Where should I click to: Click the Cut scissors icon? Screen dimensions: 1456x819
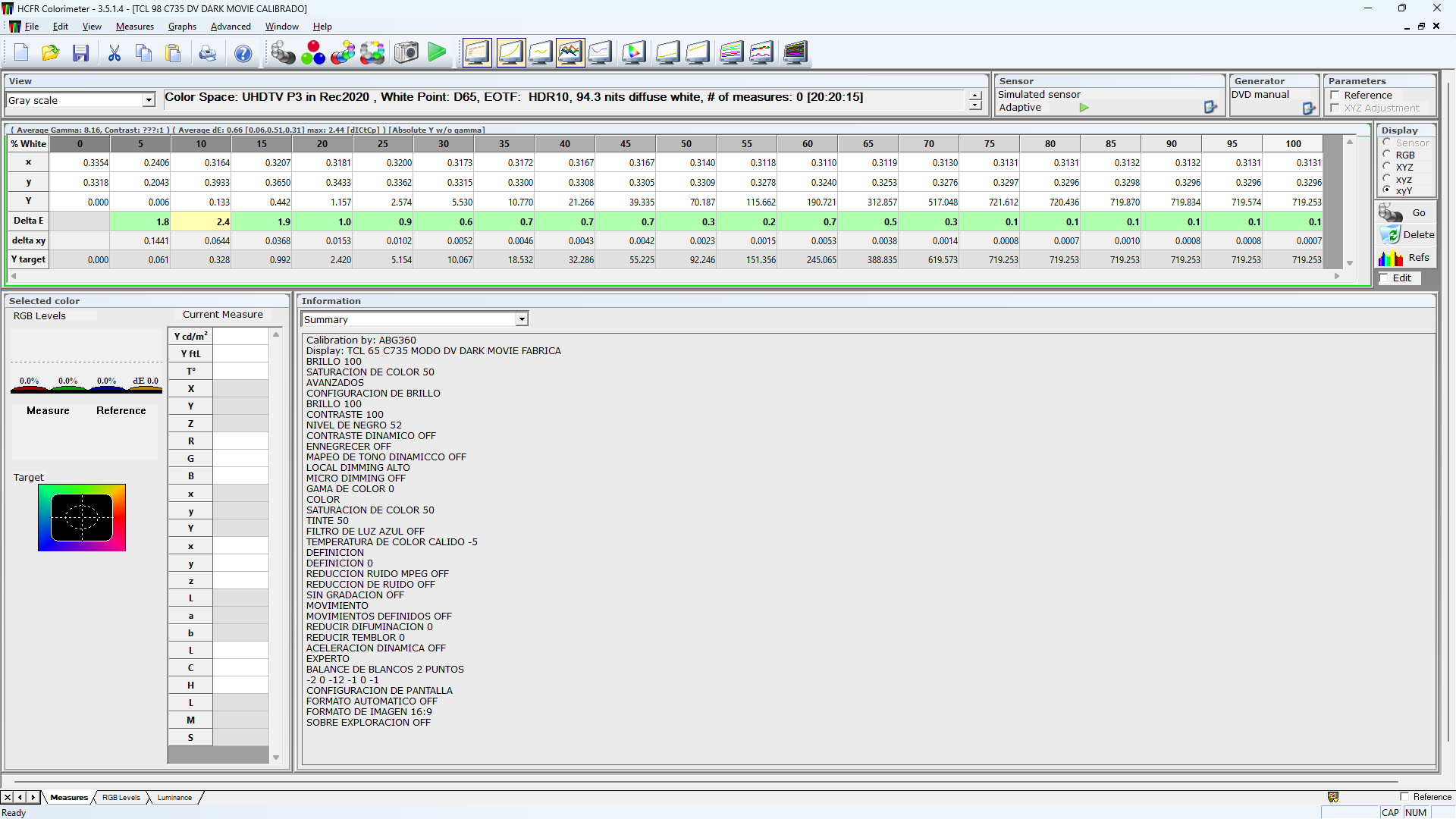click(115, 53)
